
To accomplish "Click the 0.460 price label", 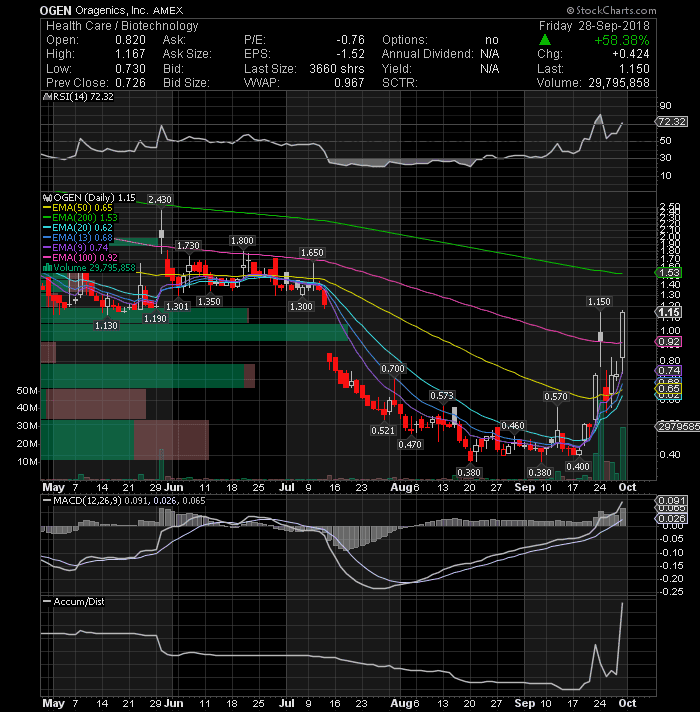I will (513, 425).
